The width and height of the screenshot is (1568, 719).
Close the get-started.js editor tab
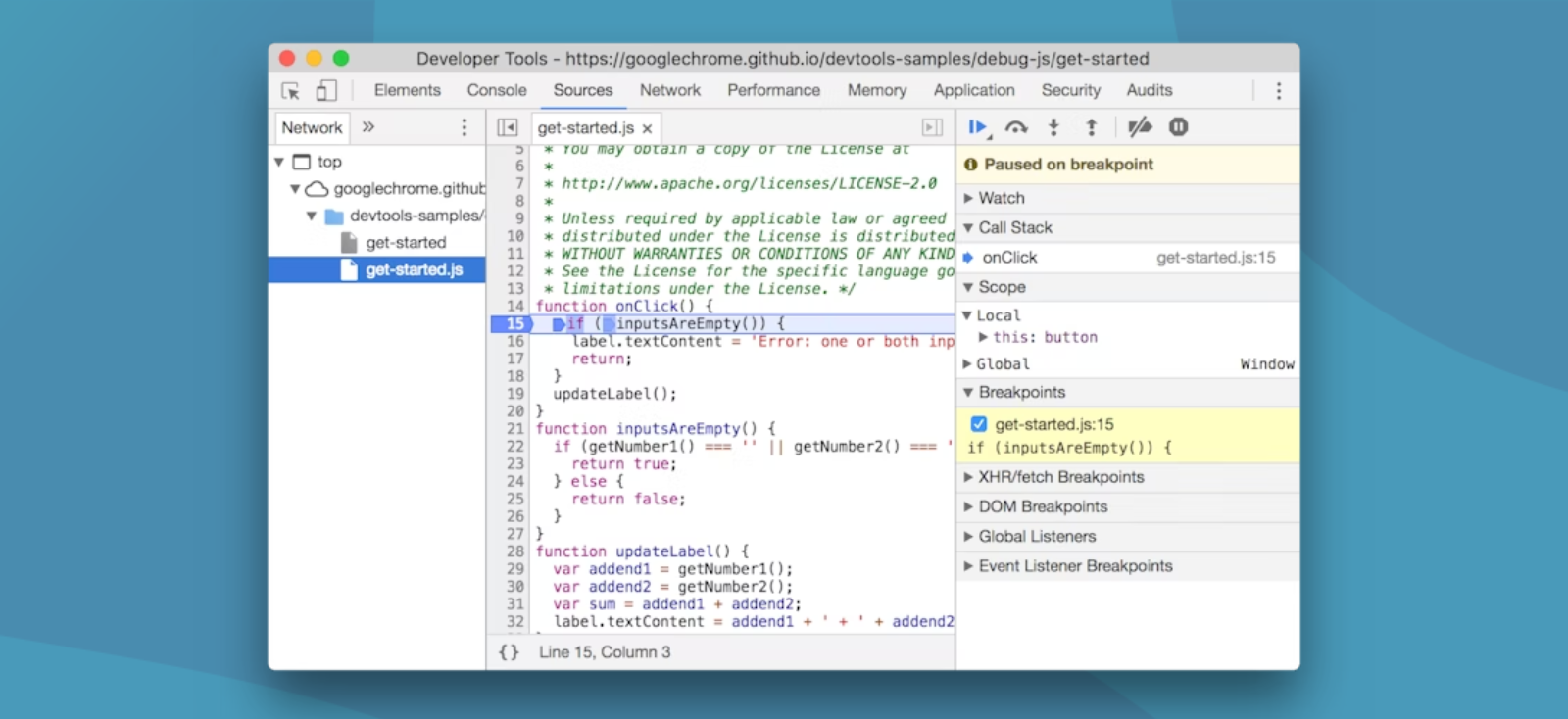click(x=647, y=128)
